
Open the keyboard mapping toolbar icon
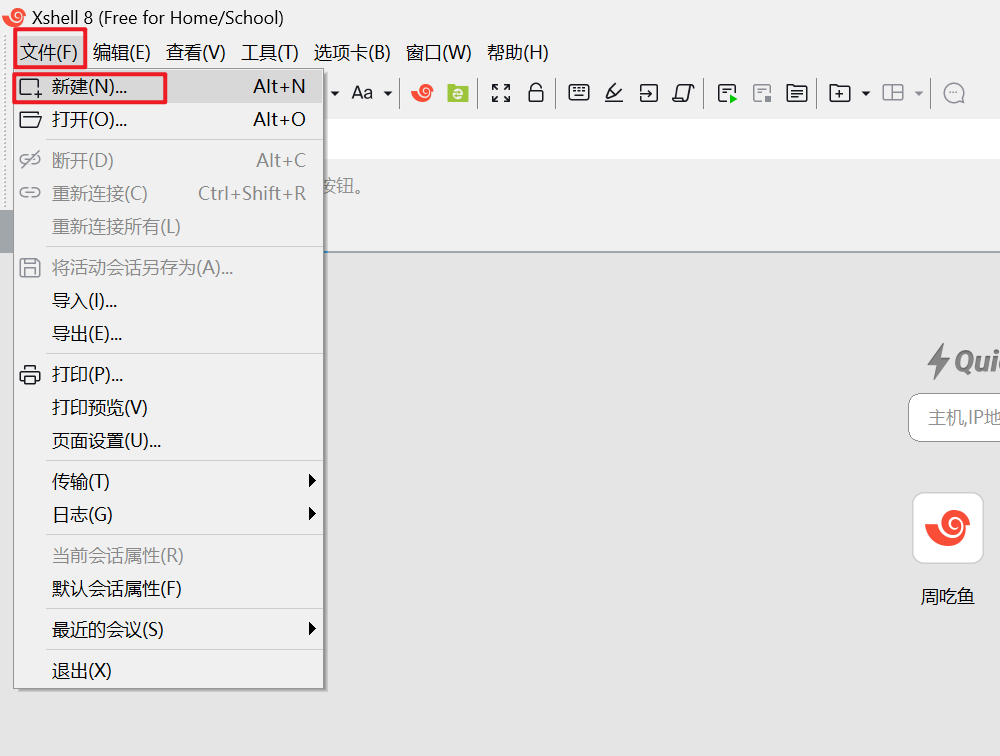coord(578,93)
